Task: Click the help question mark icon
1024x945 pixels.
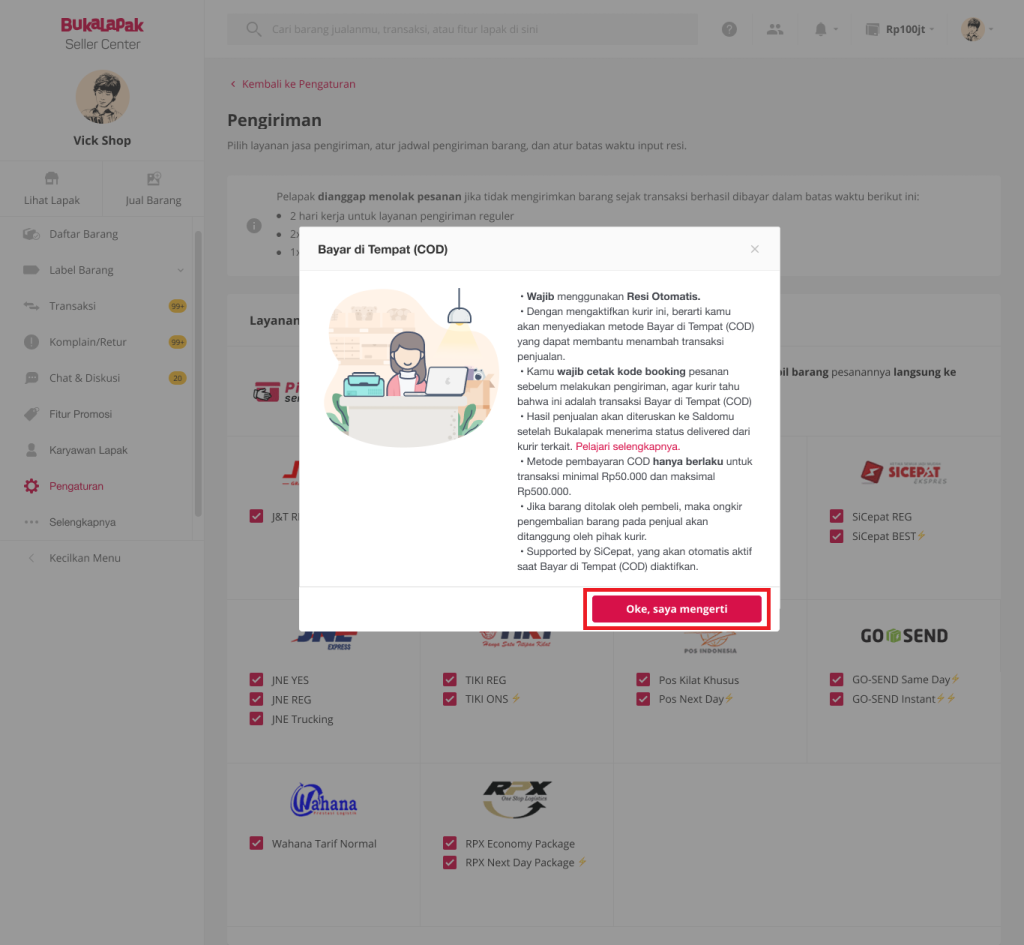Action: coord(729,29)
